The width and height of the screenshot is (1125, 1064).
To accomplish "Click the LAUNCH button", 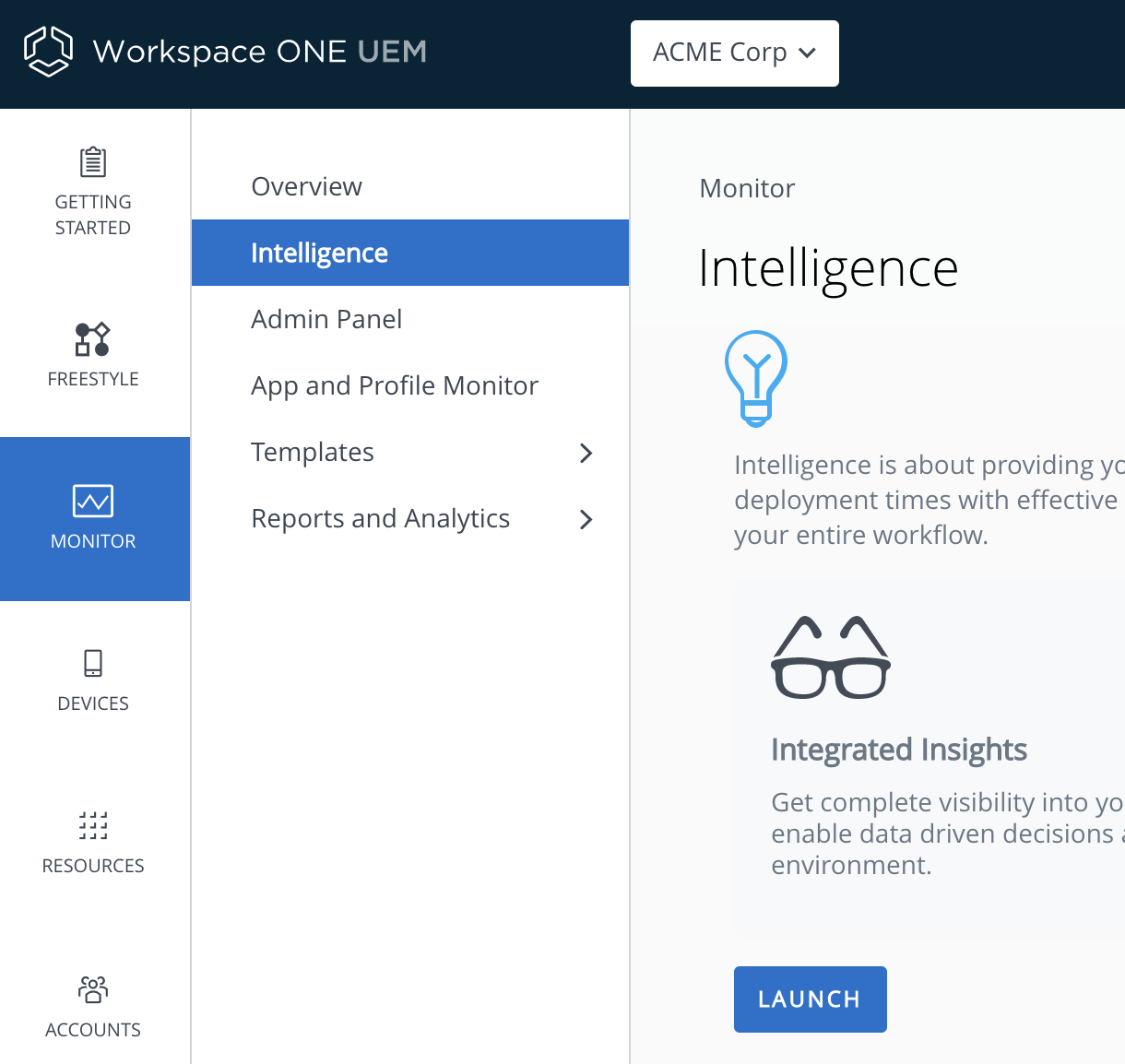I will (810, 999).
